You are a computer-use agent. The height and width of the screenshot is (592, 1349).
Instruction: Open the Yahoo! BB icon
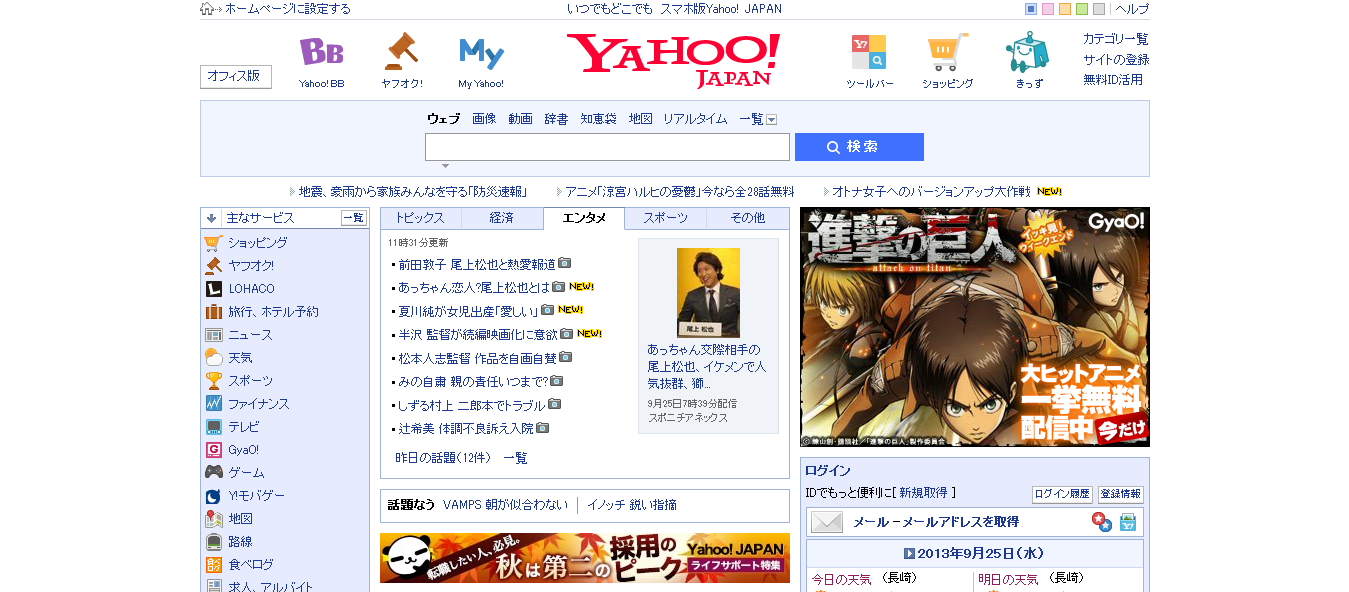tap(322, 52)
